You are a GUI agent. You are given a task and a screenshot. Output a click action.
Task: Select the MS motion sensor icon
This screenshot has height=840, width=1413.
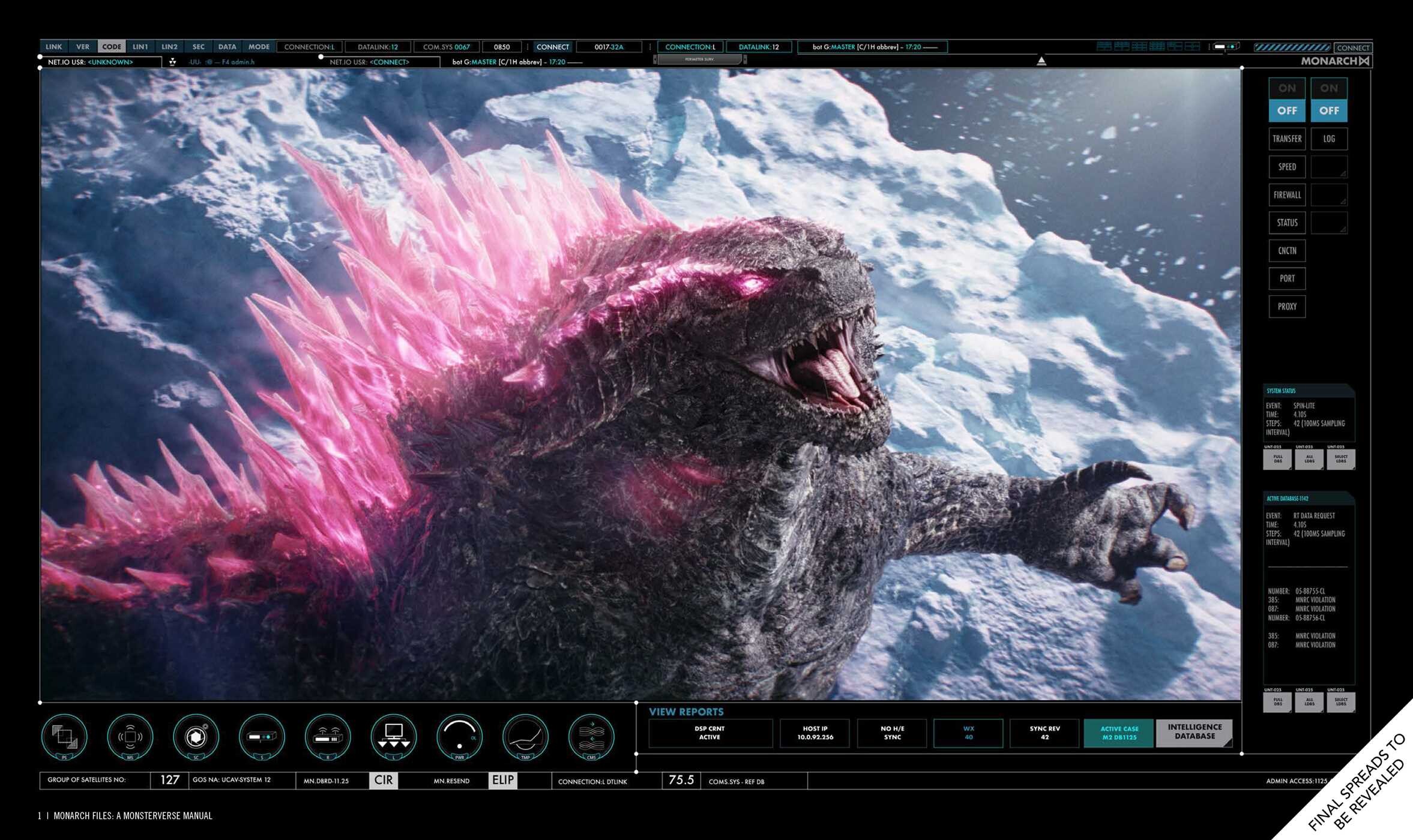(x=130, y=736)
